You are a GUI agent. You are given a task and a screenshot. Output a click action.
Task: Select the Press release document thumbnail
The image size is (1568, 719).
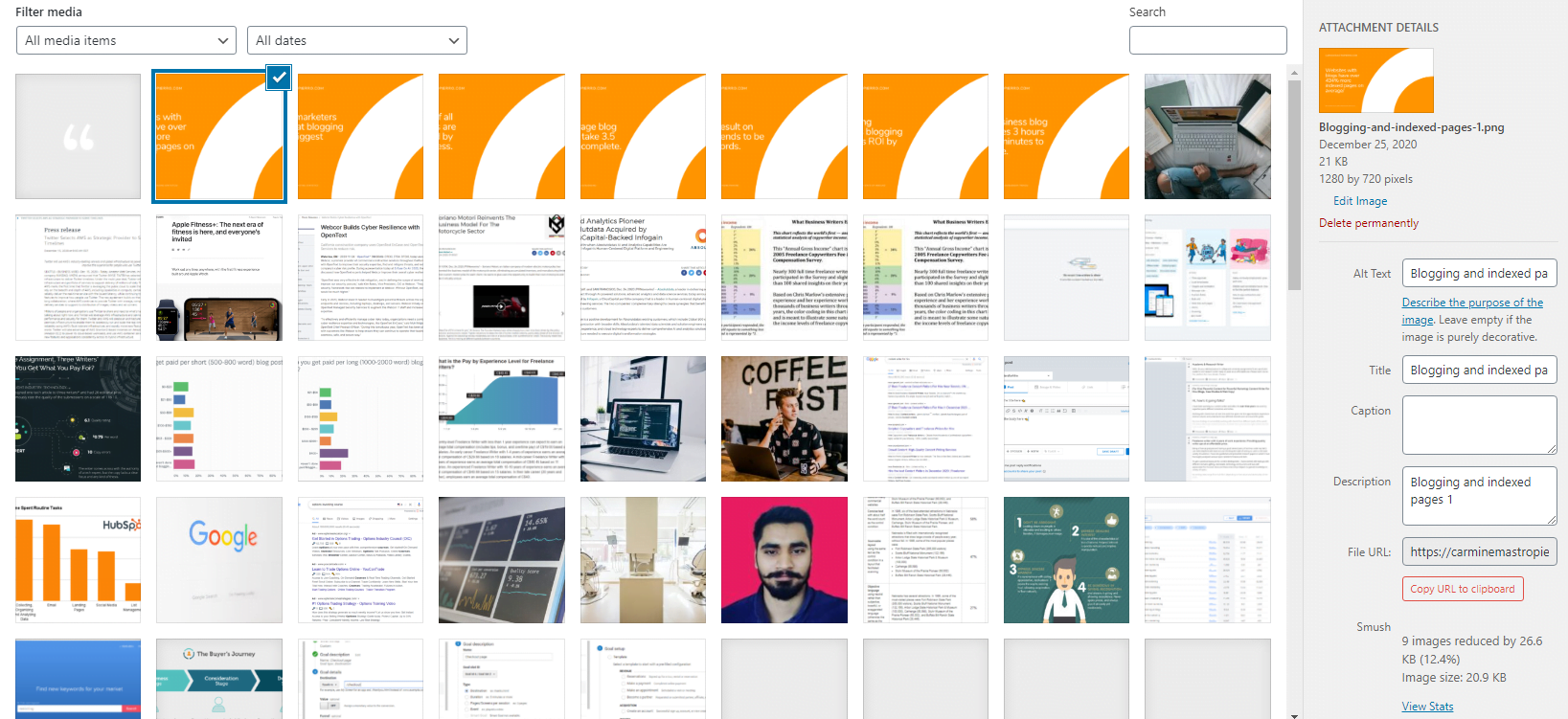[x=78, y=278]
